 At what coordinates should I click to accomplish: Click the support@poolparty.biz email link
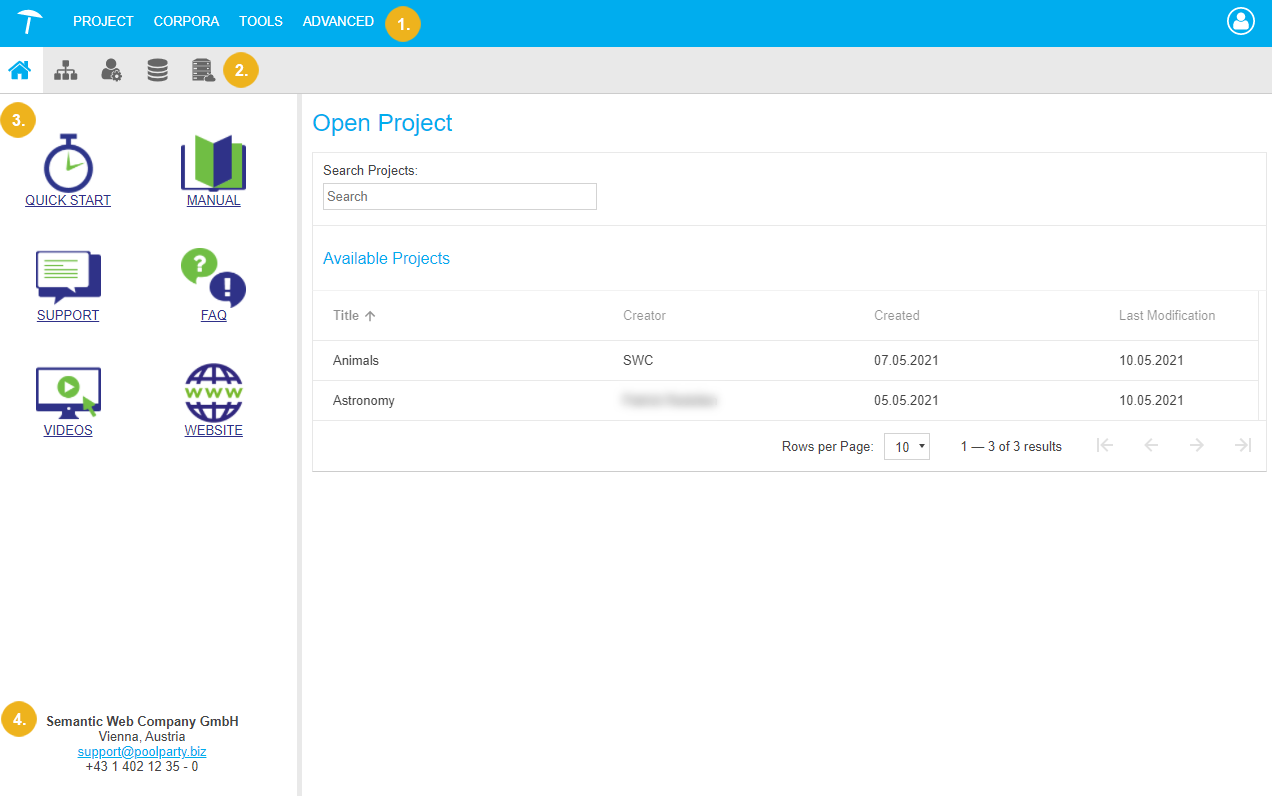pyautogui.click(x=142, y=752)
